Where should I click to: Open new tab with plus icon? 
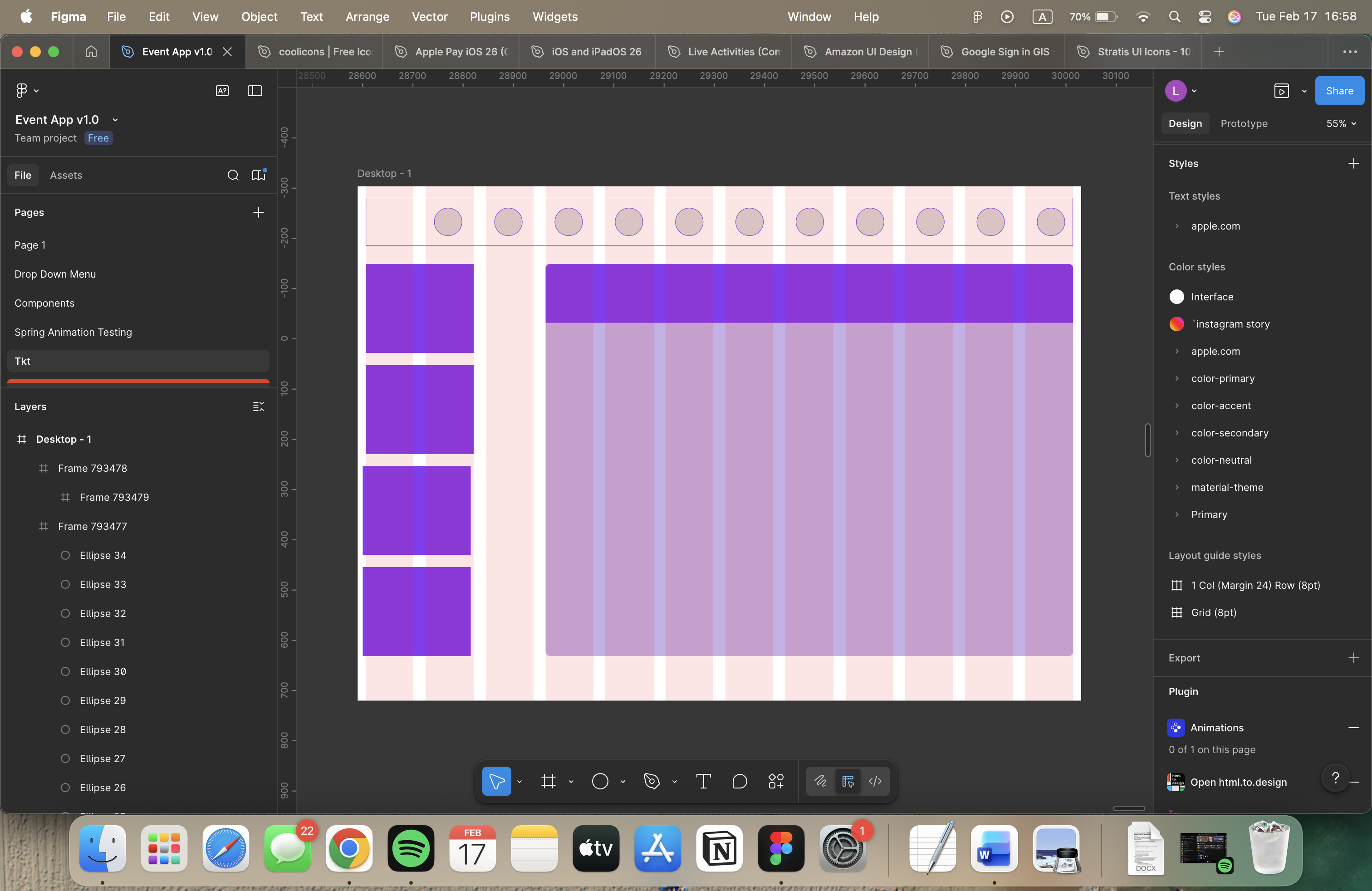point(1219,52)
